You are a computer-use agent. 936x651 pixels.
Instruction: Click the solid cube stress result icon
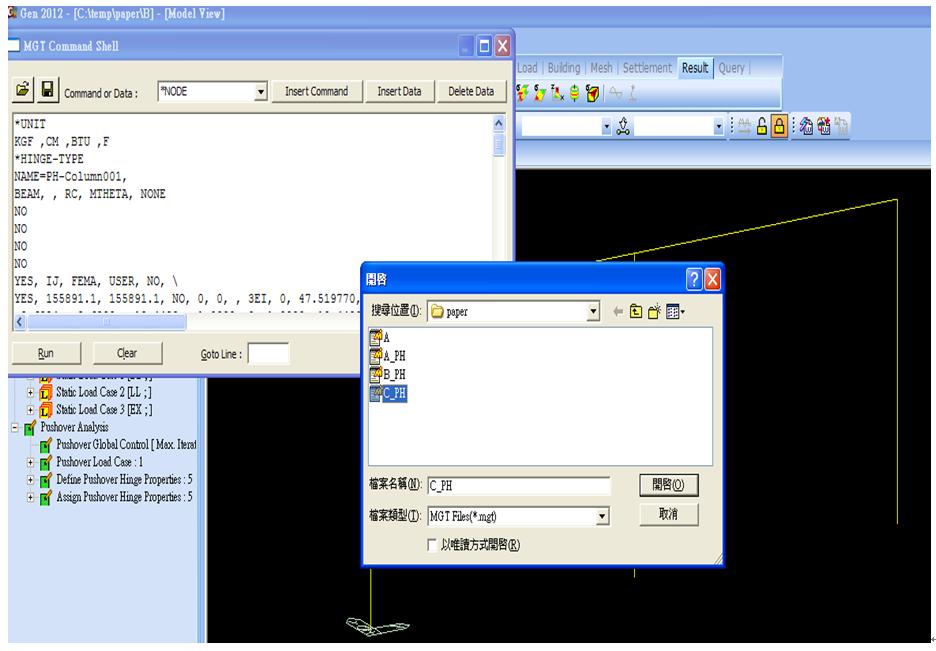(592, 93)
